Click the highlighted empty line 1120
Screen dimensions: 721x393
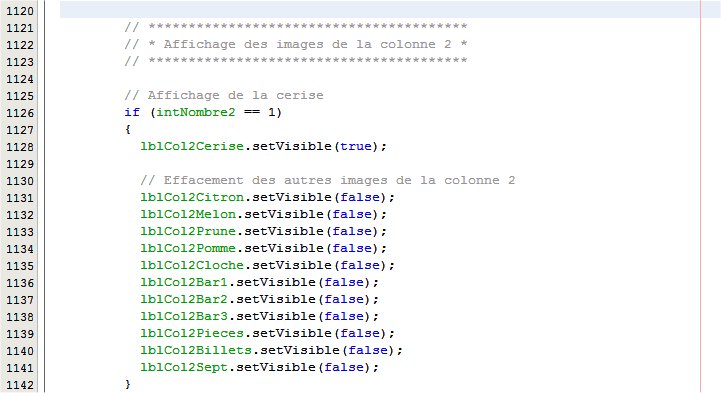click(380, 9)
